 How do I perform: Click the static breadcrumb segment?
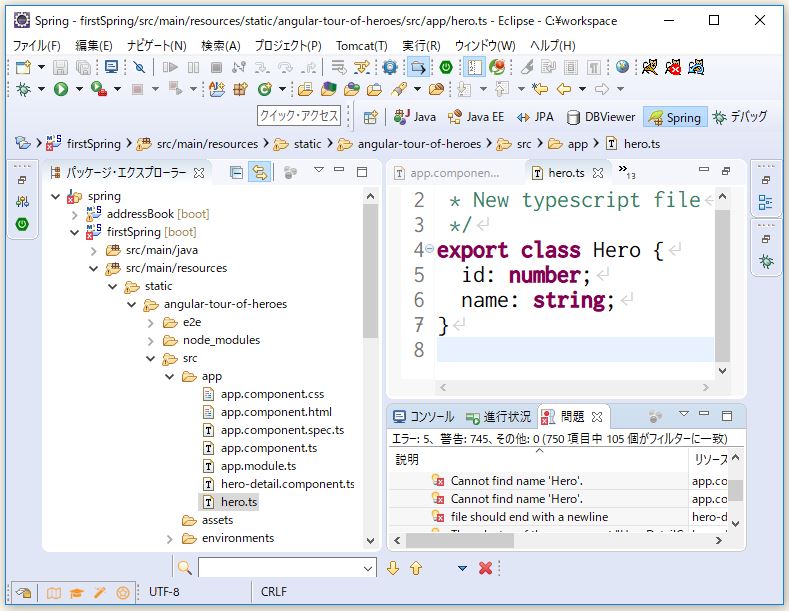click(307, 144)
